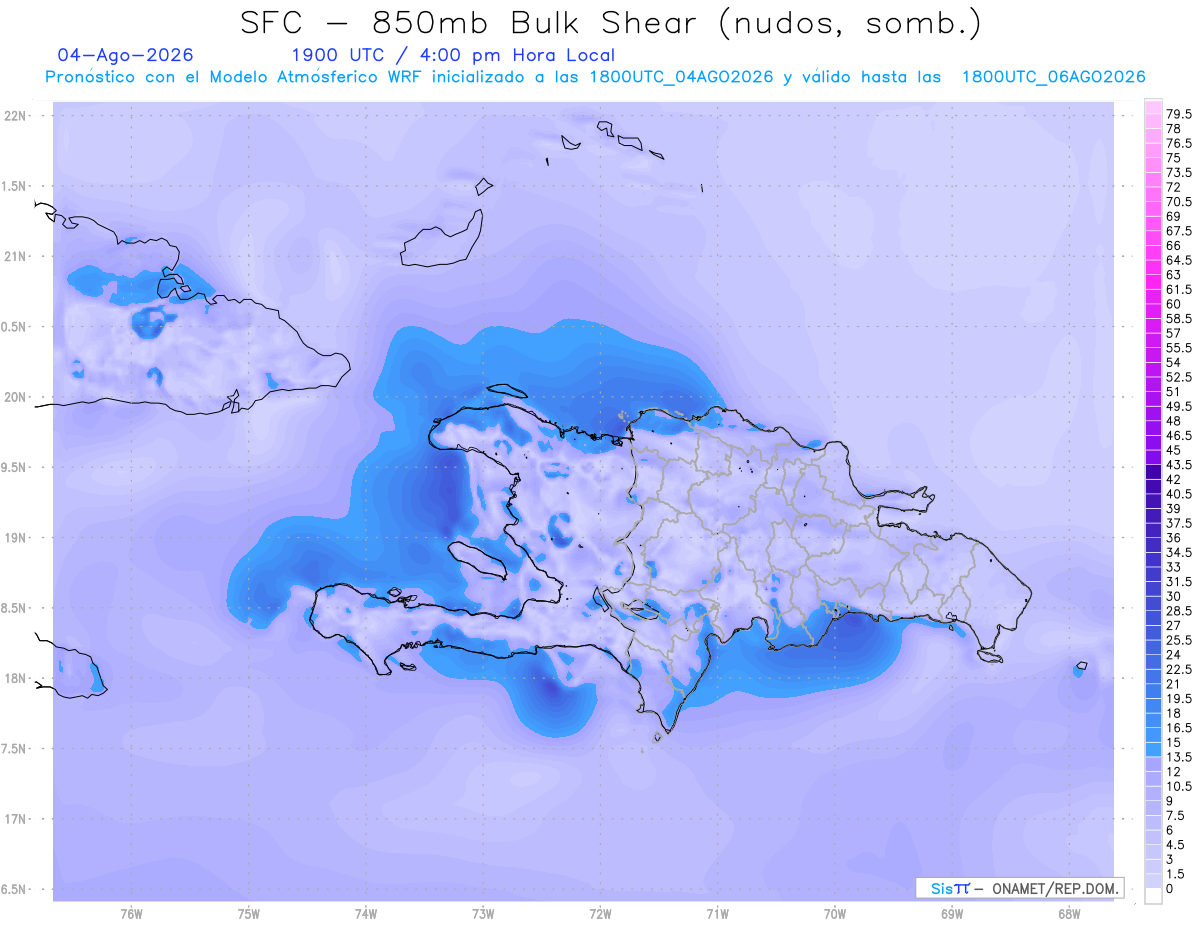
Task: Pick the bright blue swatch between 13.5 and 15
Action: point(1152,749)
